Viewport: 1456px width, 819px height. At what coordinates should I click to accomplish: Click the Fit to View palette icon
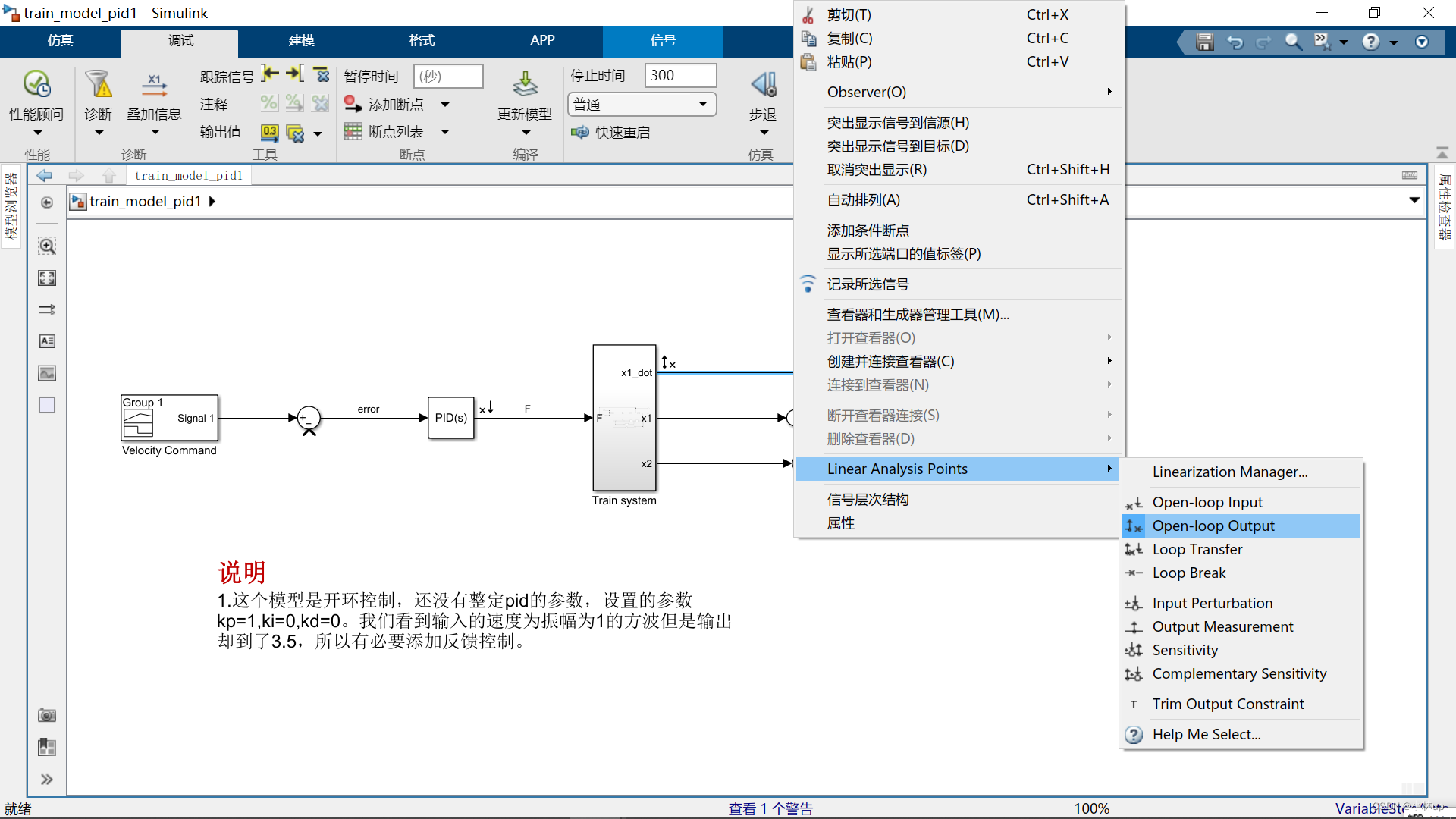click(47, 278)
